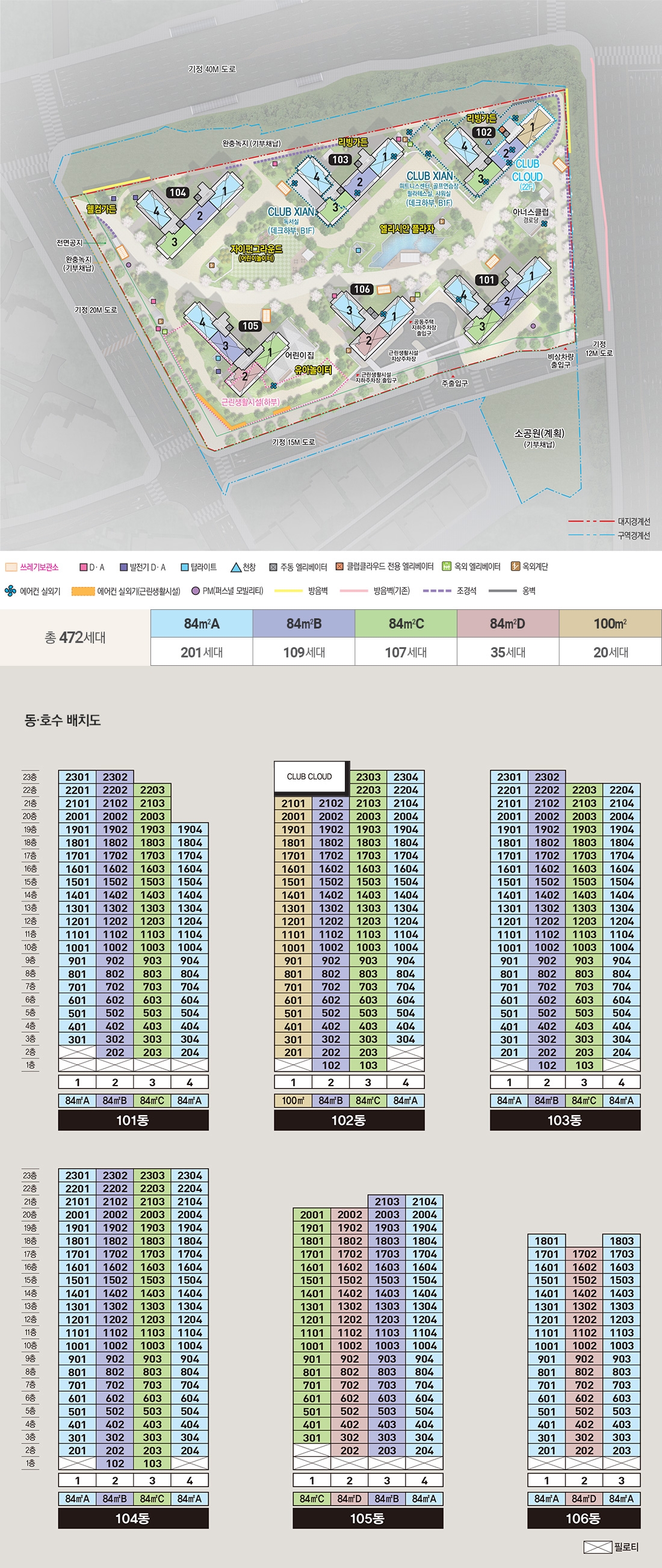Click the pink D·A legend square

pyautogui.click(x=84, y=567)
